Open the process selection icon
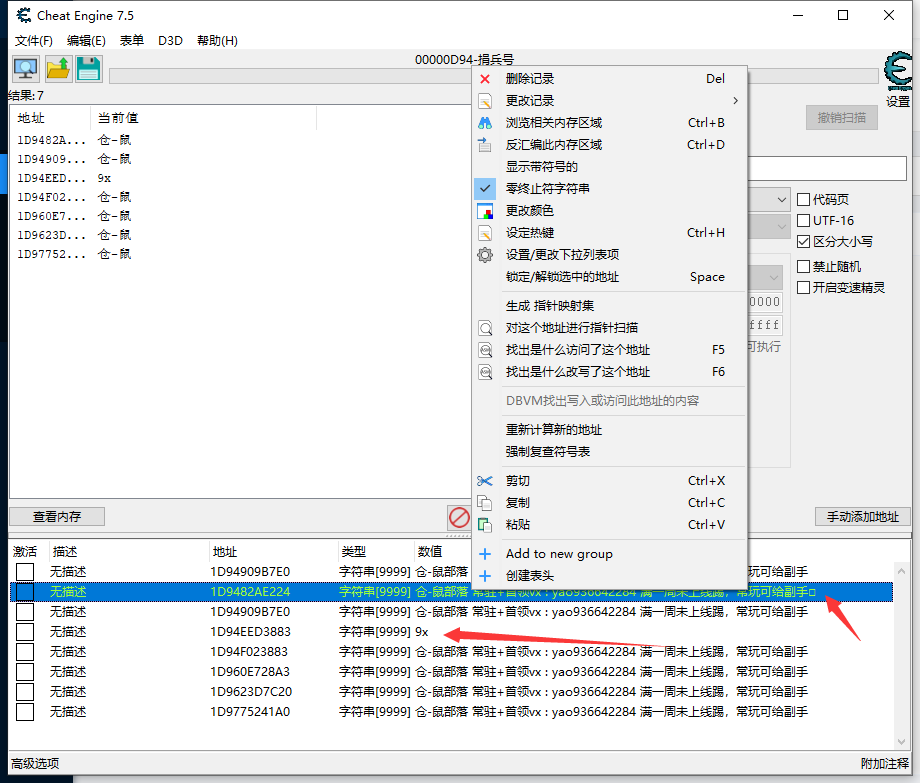The height and width of the screenshot is (783, 920). pos(26,68)
